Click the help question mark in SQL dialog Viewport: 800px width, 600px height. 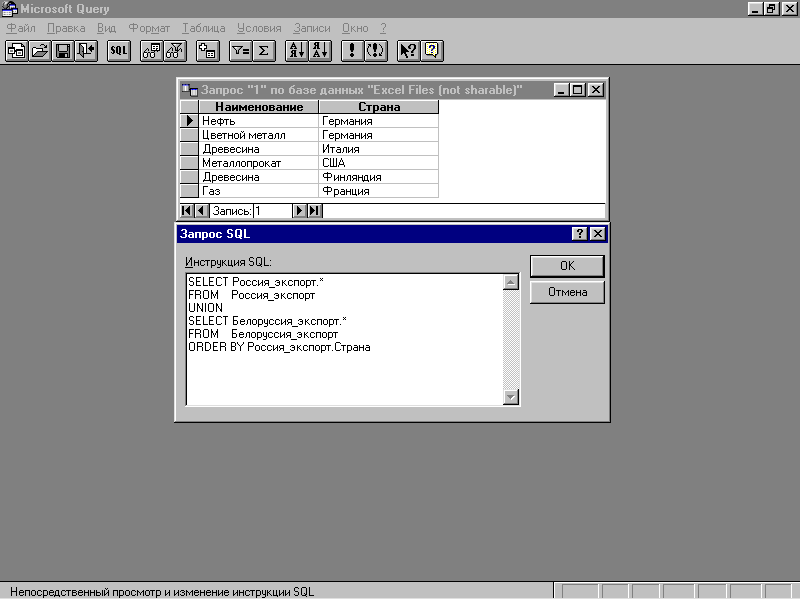[579, 234]
